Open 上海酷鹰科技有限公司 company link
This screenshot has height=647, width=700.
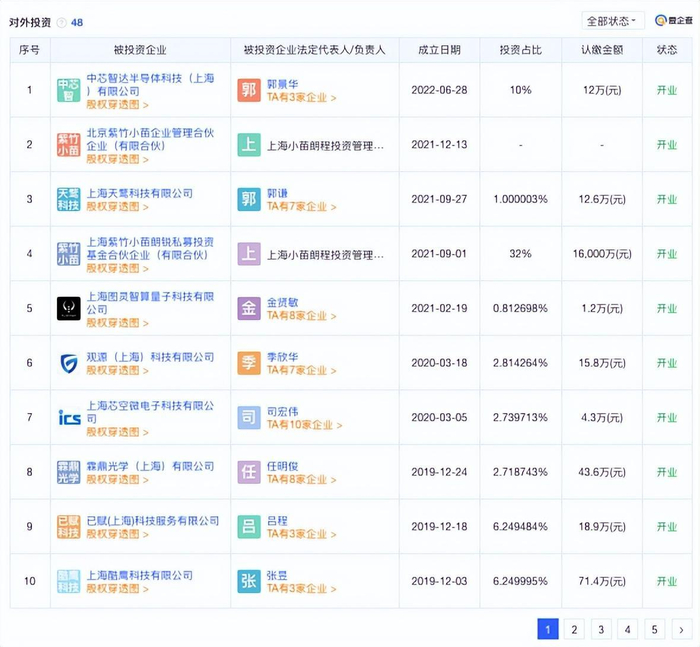click(139, 575)
